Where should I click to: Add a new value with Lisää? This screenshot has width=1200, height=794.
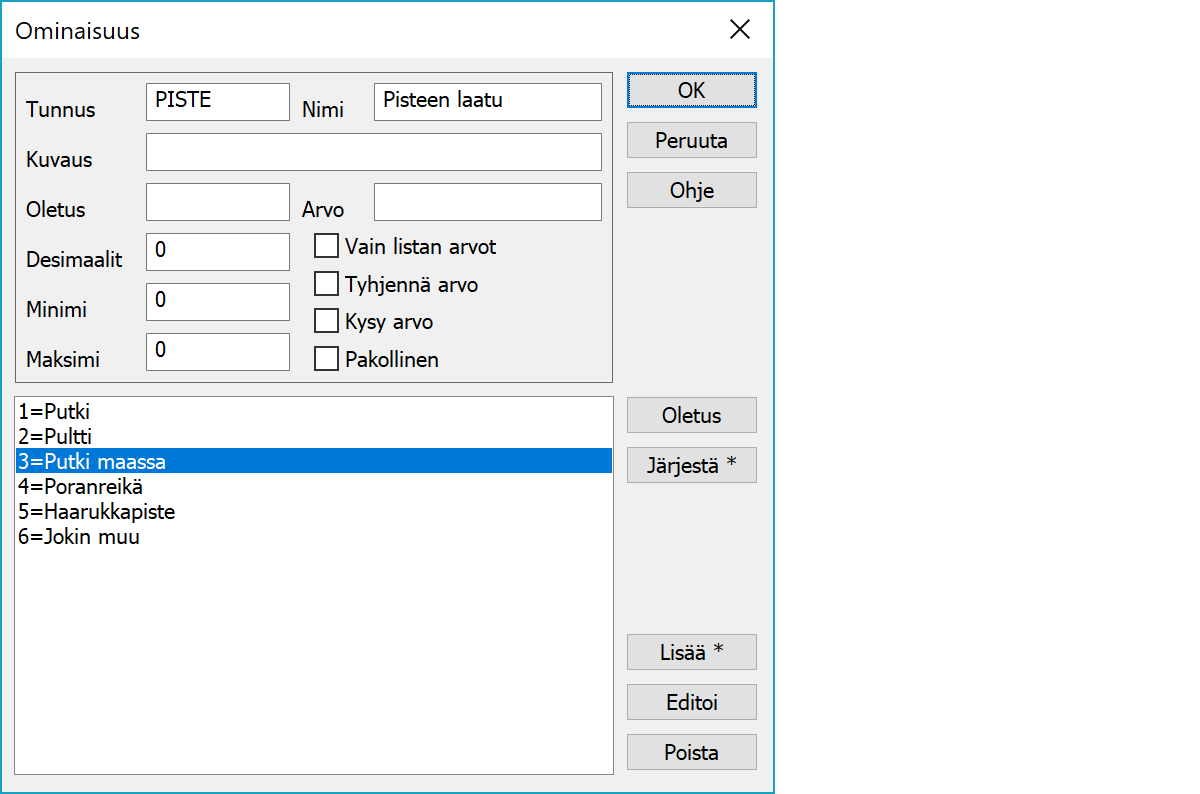(691, 652)
